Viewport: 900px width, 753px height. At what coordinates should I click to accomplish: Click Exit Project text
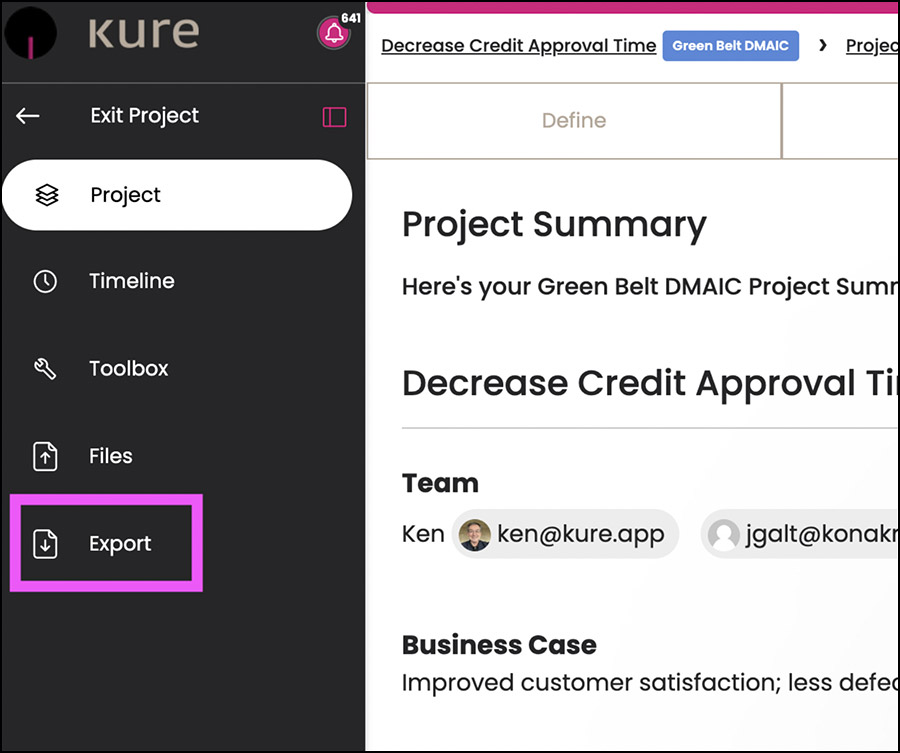pos(145,116)
